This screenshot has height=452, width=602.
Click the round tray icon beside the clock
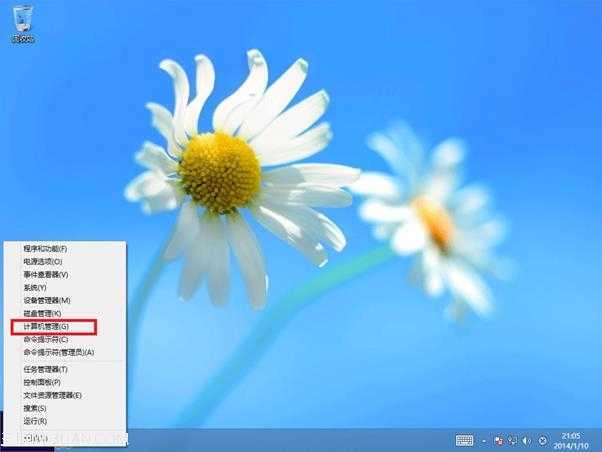tap(542, 440)
